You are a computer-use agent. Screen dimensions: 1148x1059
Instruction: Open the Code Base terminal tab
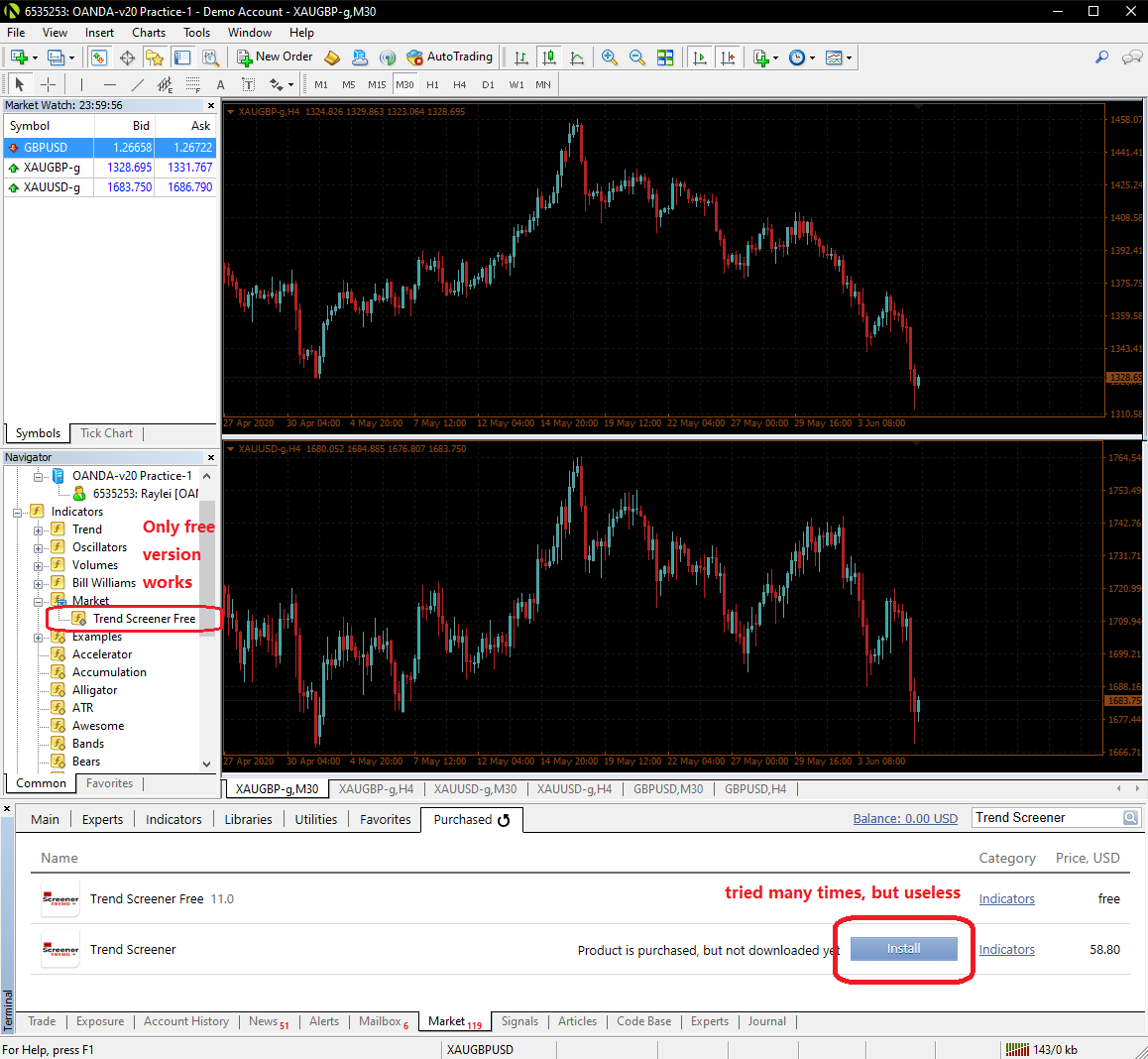pyautogui.click(x=643, y=1021)
